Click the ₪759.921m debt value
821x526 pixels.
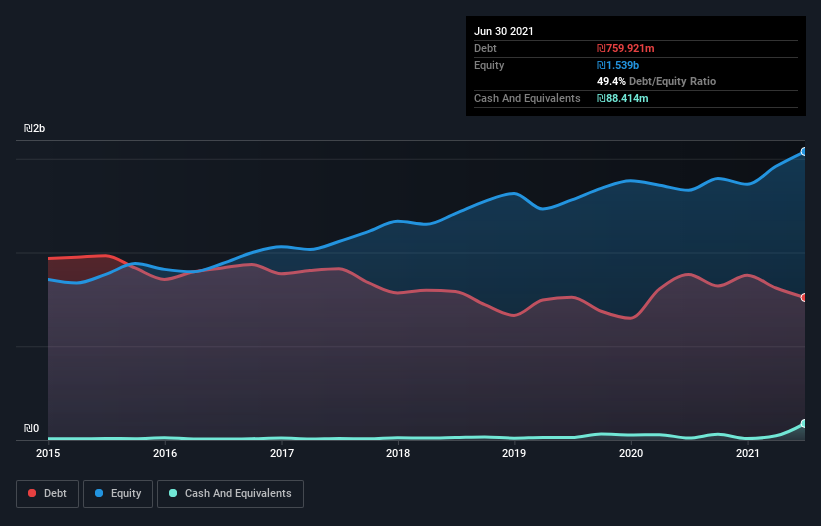[626, 48]
